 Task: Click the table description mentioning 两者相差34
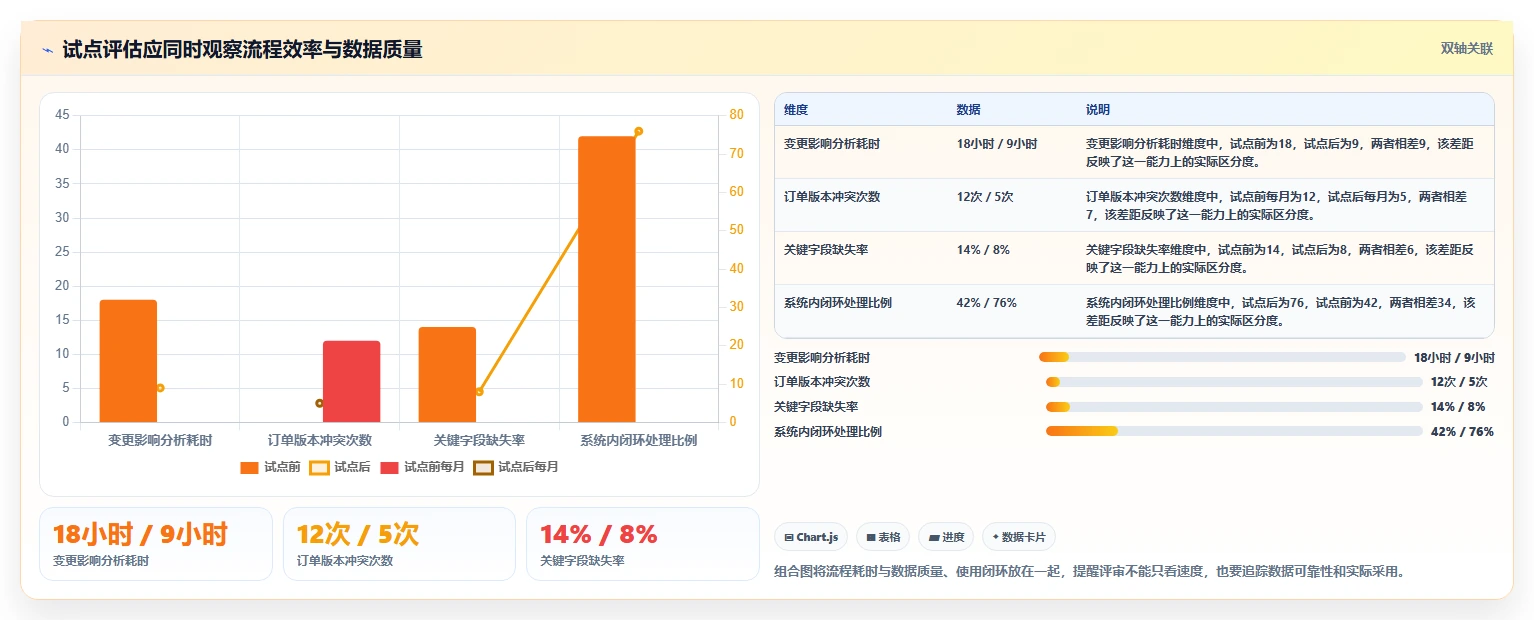tap(1281, 312)
